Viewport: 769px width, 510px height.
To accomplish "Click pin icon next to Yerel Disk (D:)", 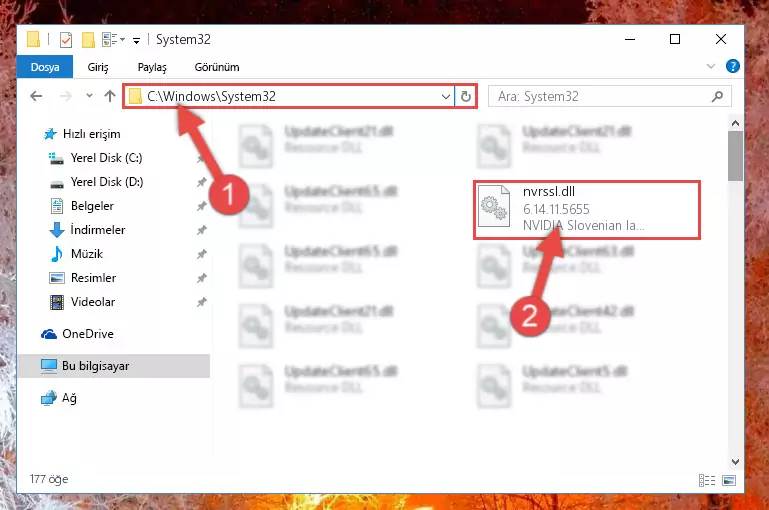I will pyautogui.click(x=201, y=182).
